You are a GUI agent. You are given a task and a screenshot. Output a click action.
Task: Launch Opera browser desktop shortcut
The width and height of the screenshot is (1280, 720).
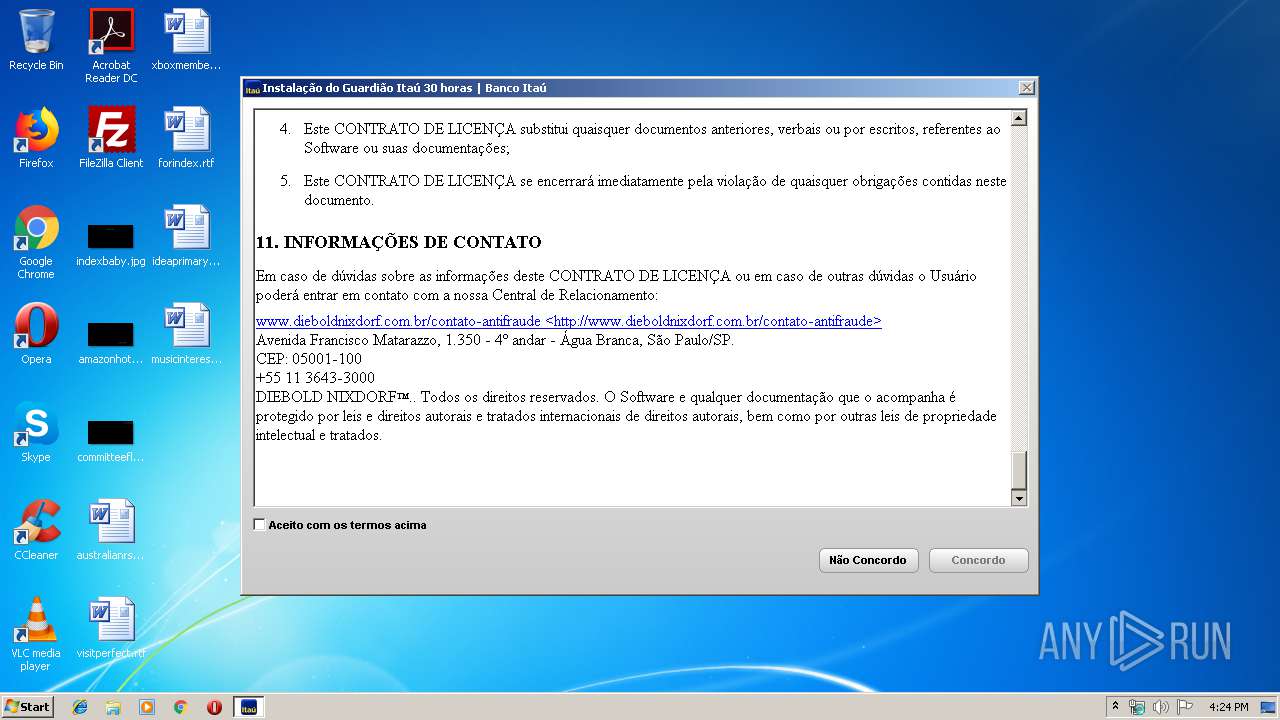pyautogui.click(x=36, y=334)
